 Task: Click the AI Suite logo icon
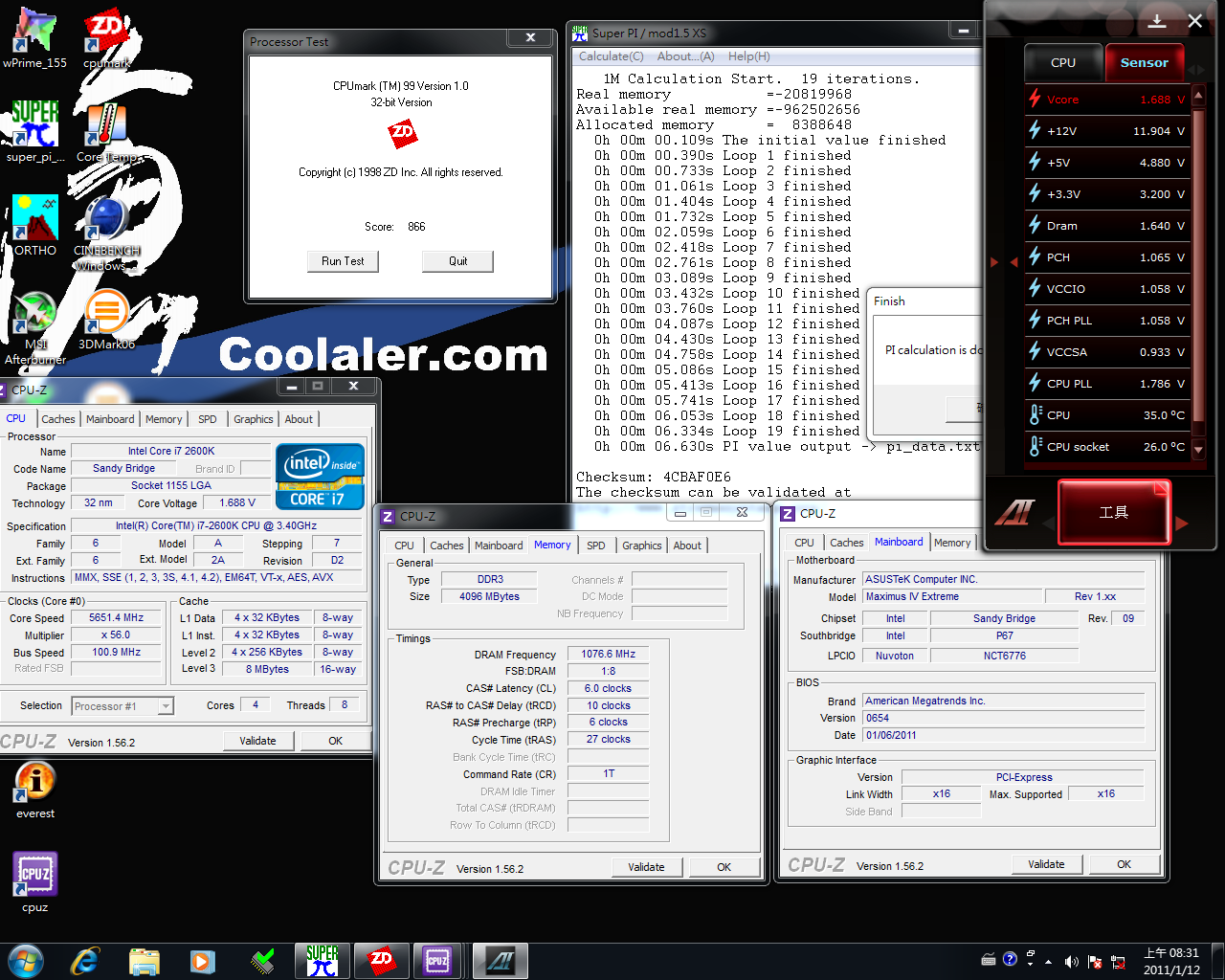1014,513
